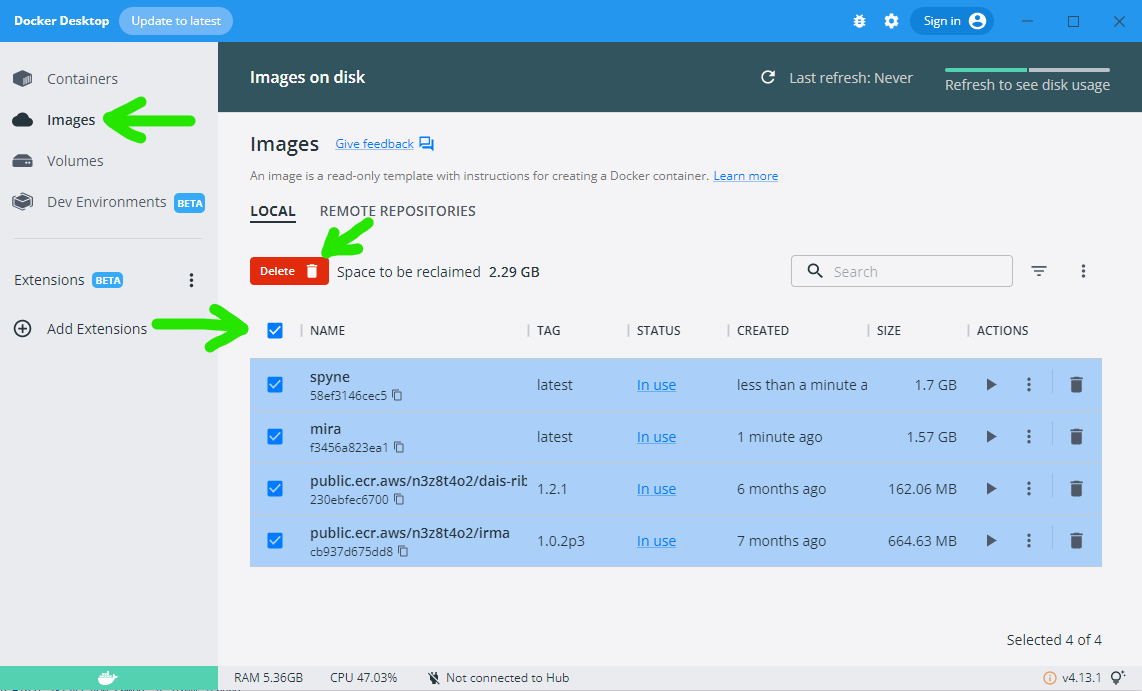Run the spyne image with play icon
The image size is (1142, 691).
(991, 384)
